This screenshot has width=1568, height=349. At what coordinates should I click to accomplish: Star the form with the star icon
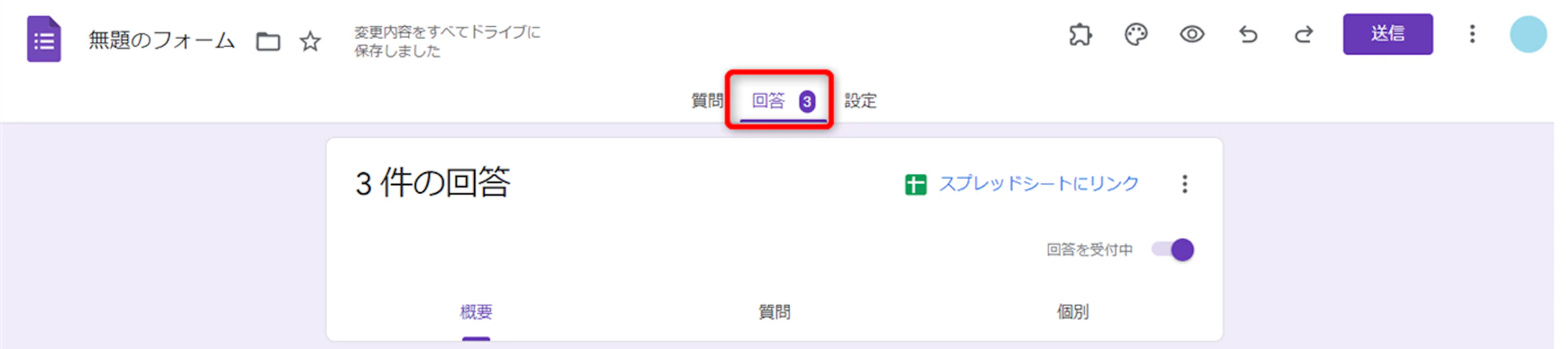(310, 41)
